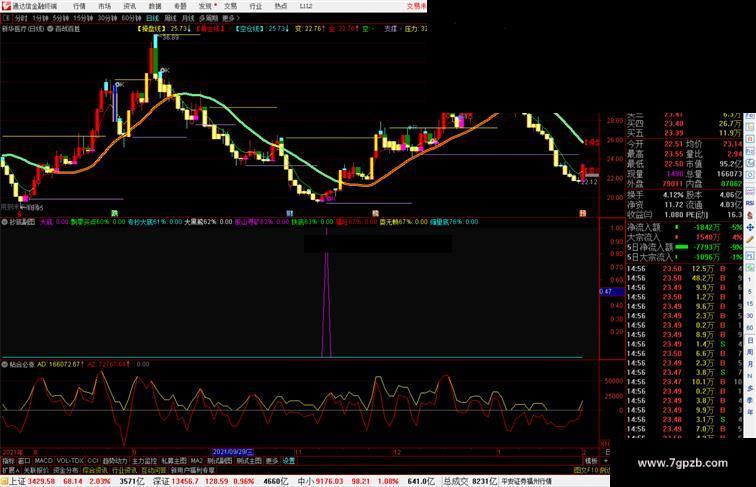
Task: Select the 指标 tab in the bottom bar
Action: [8, 461]
